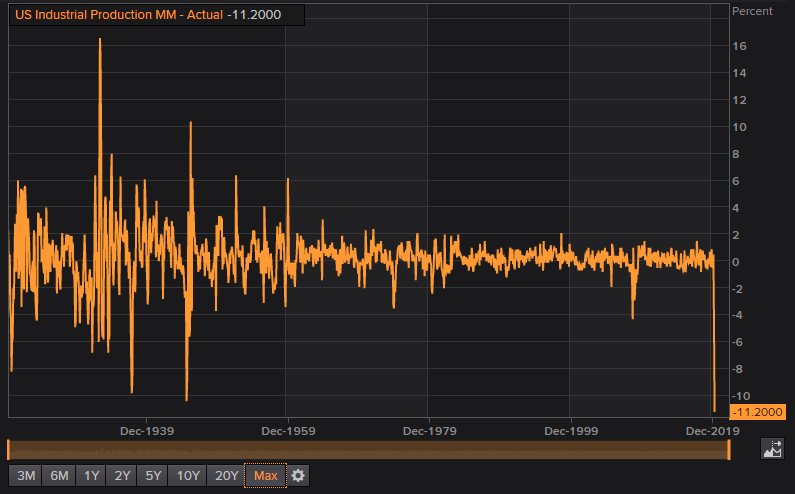Set range to 1Y
This screenshot has height=494, width=795.
[91, 476]
